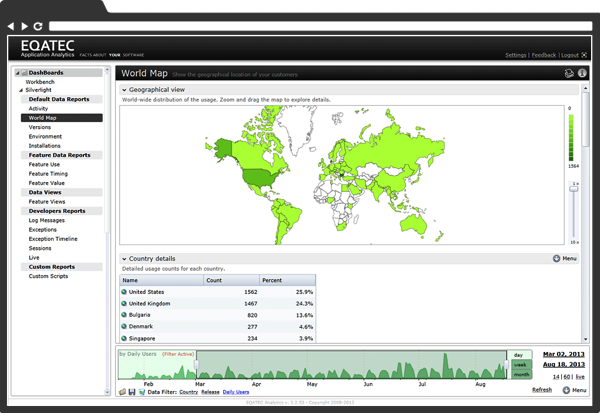Open the Sessions report
The width and height of the screenshot is (600, 413).
click(40, 248)
